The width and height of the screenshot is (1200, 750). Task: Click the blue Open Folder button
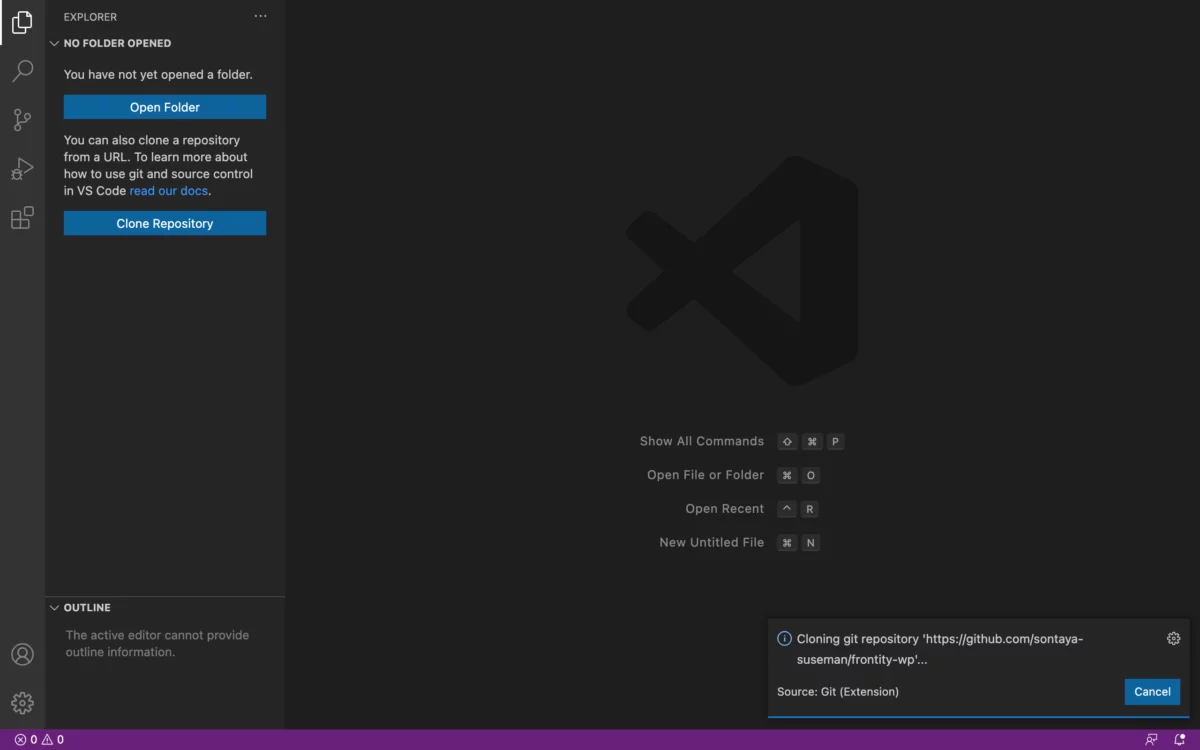coord(165,107)
